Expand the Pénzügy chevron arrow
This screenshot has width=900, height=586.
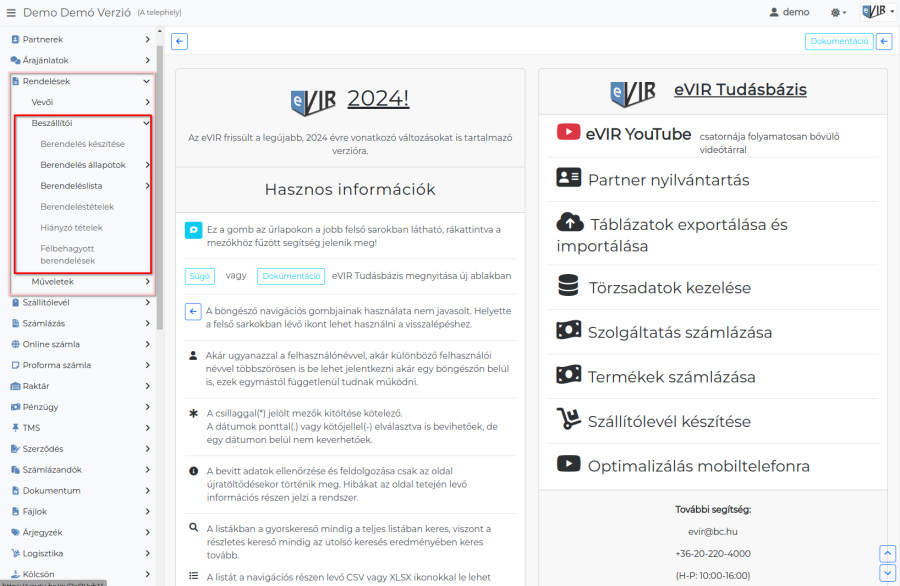148,407
